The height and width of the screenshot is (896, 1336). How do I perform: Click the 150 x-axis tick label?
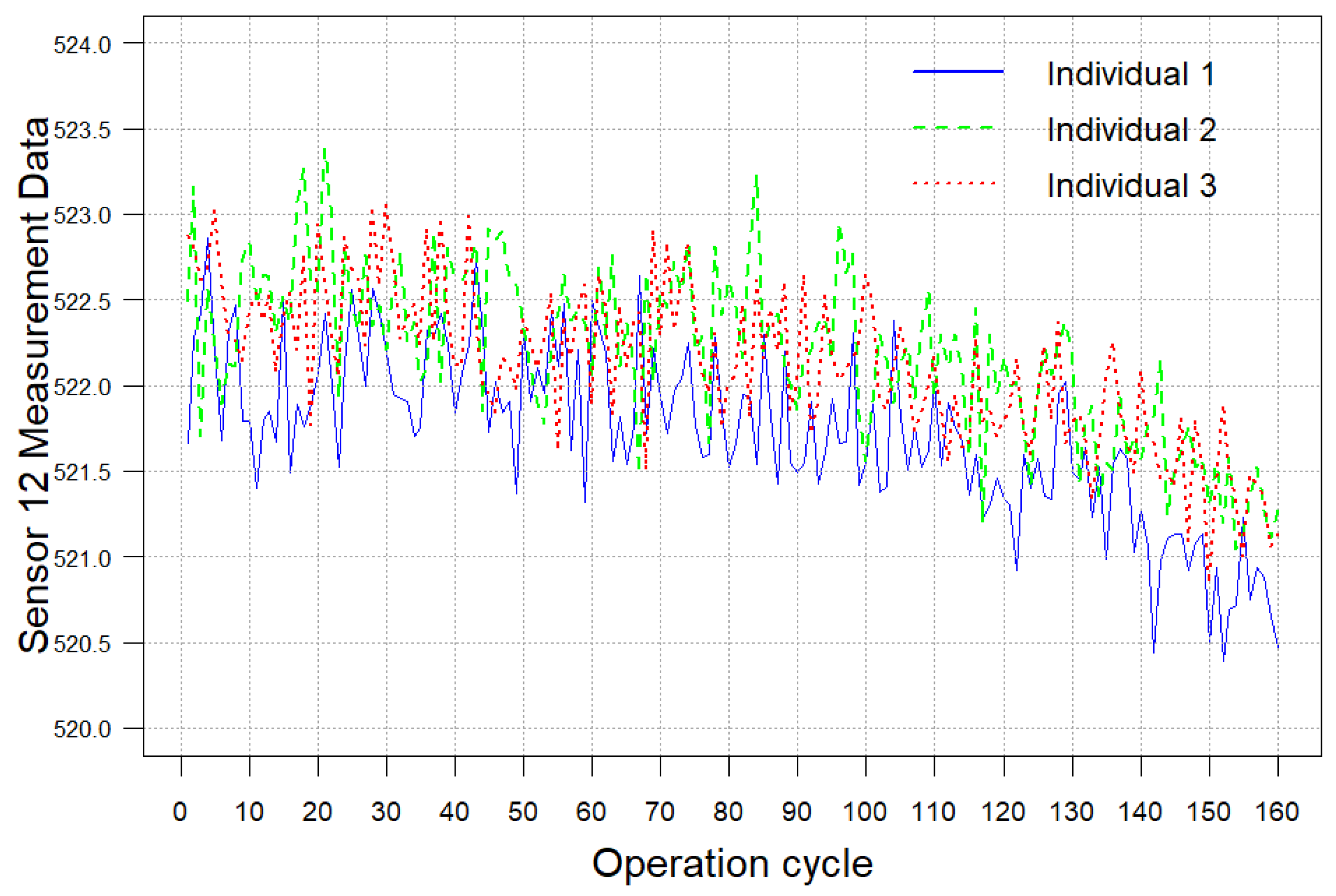[x=1209, y=812]
